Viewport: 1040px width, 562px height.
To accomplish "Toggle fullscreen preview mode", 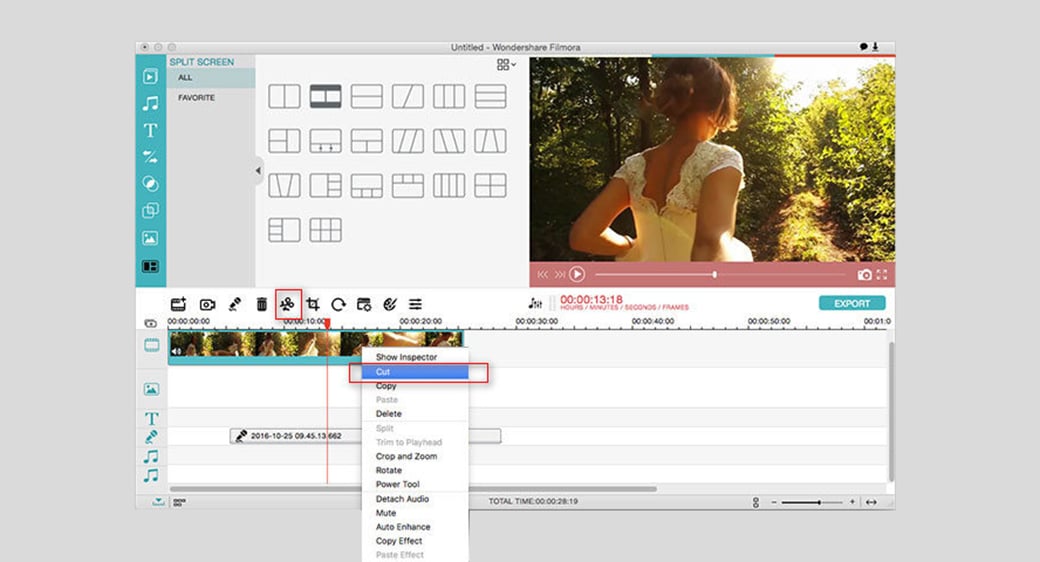I will tap(882, 274).
